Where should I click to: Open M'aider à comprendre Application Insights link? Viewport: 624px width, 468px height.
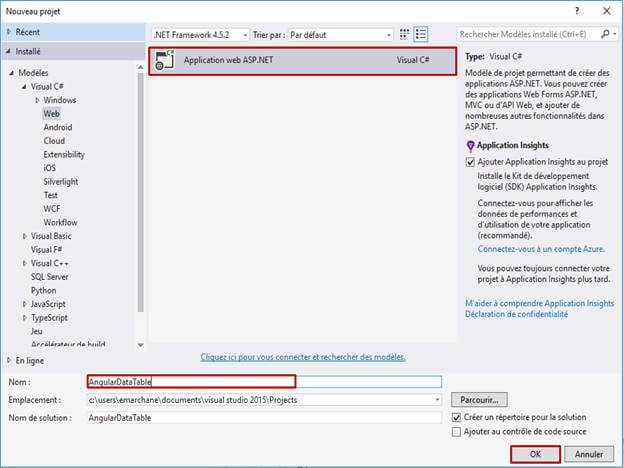(540, 303)
